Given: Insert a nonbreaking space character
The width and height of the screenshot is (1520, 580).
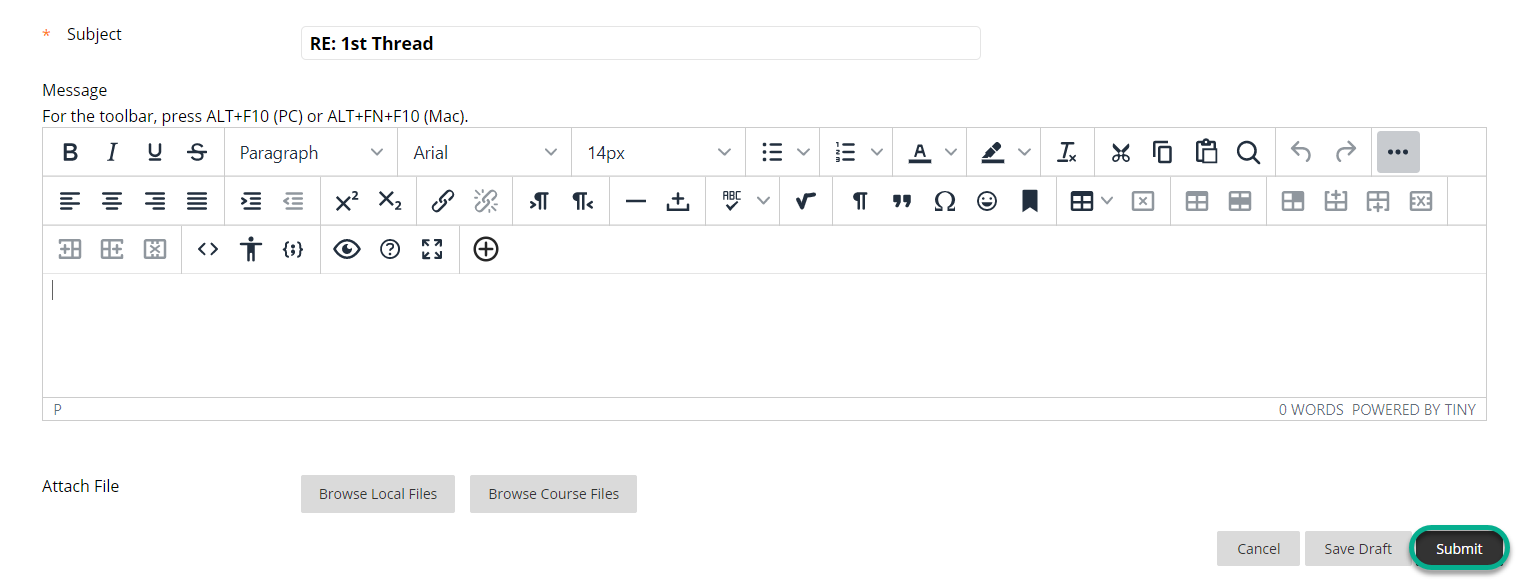Looking at the screenshot, I should (678, 201).
